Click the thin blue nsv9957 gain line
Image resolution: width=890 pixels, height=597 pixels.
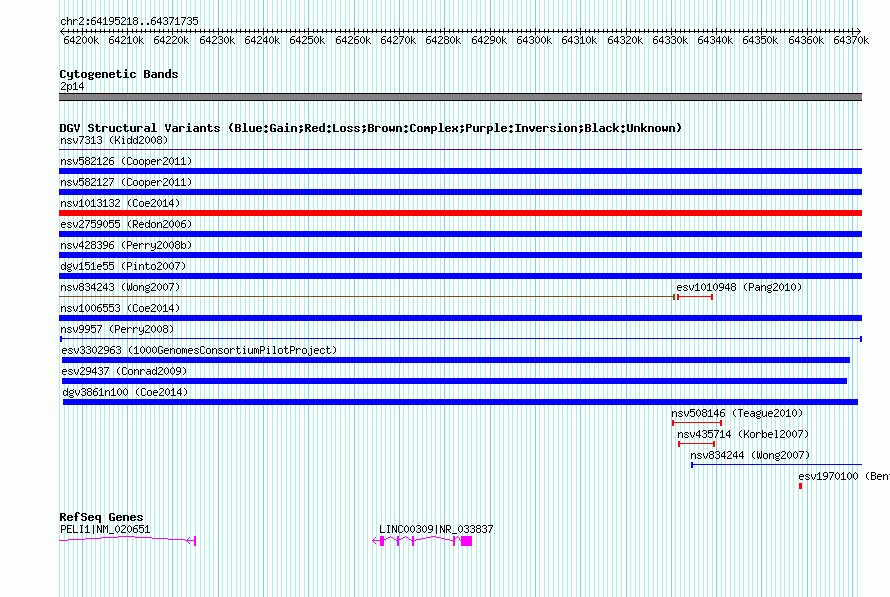click(461, 339)
